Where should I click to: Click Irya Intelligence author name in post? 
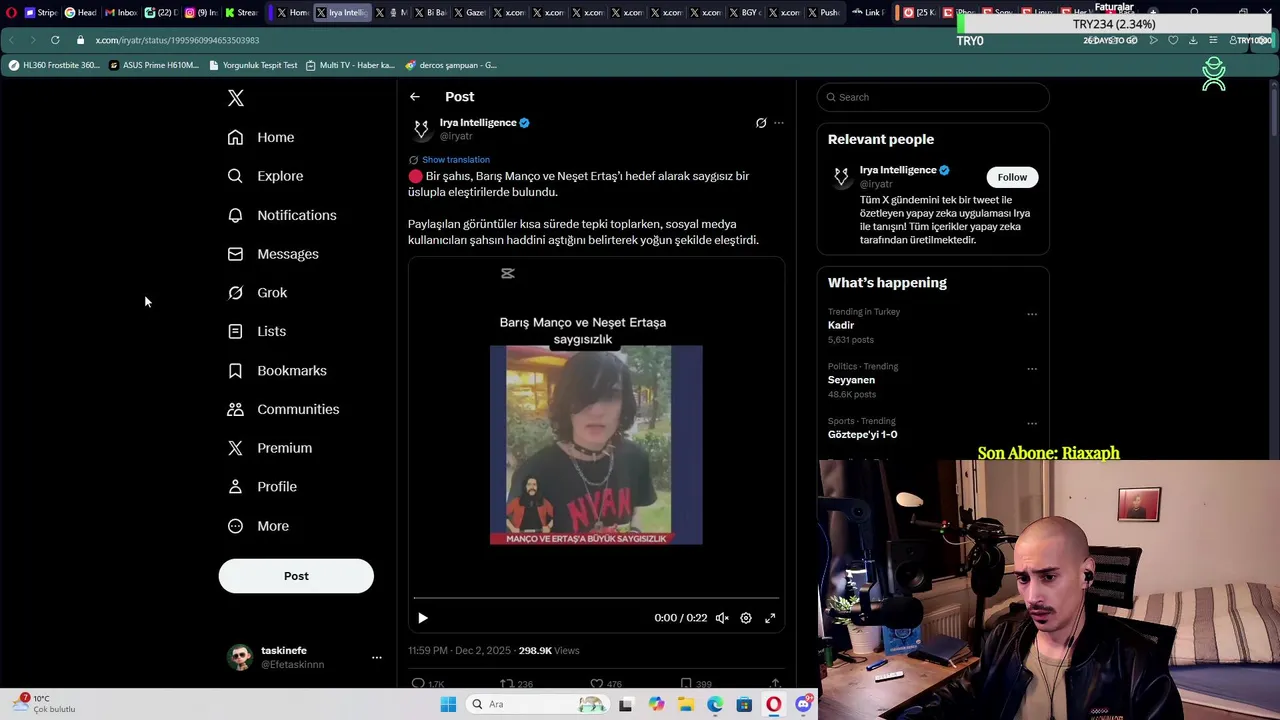coord(478,122)
